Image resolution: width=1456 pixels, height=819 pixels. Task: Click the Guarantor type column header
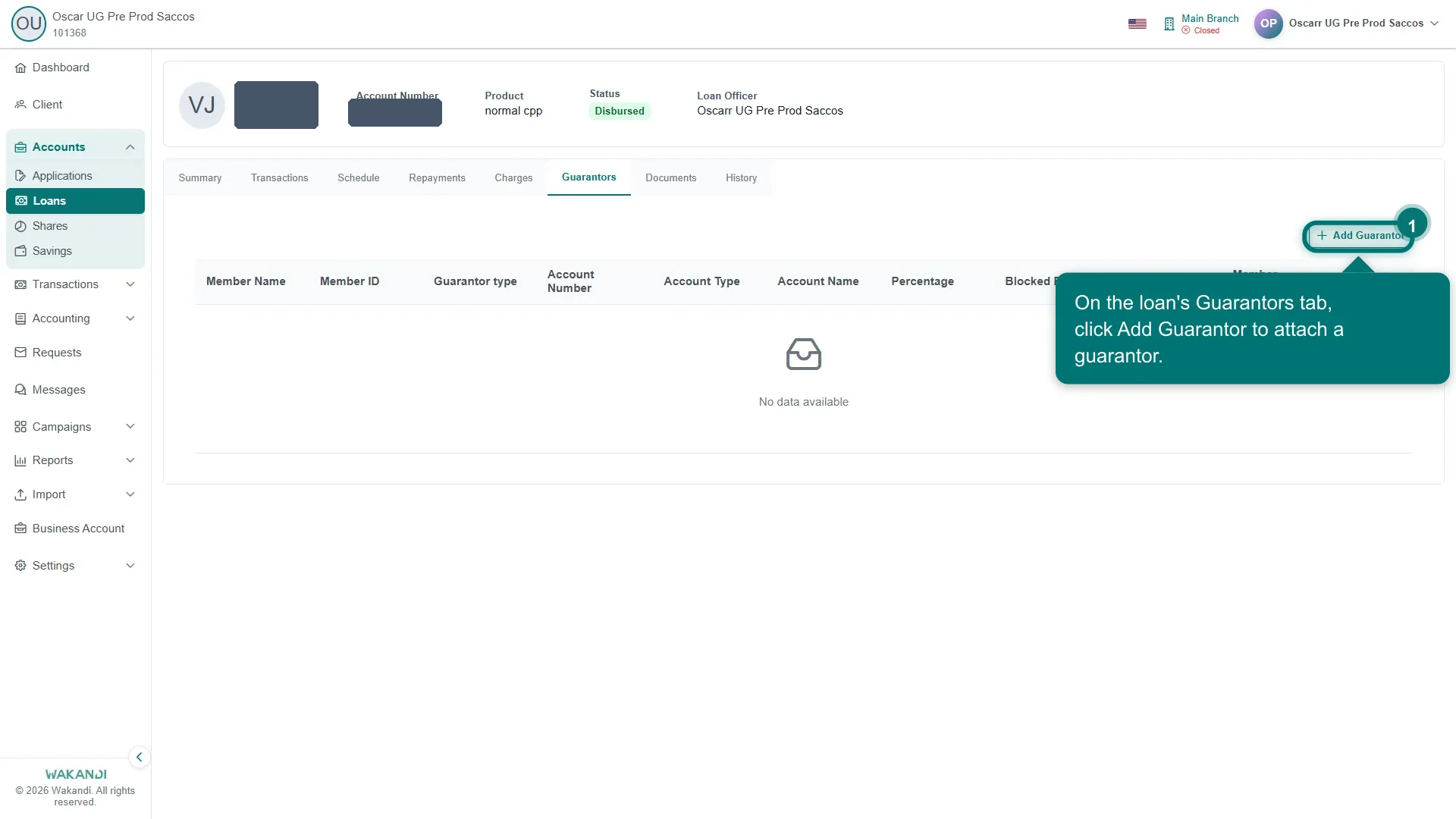475,281
